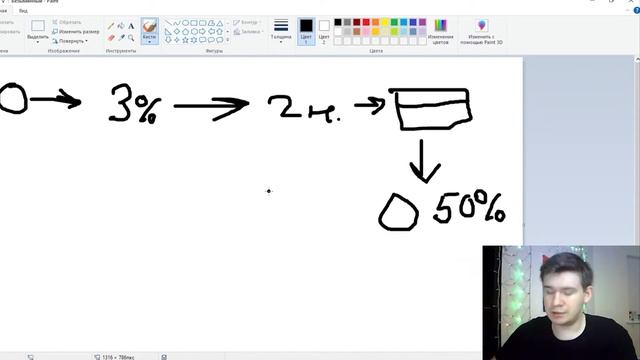Select the Fill with color bucket tool

click(121, 26)
